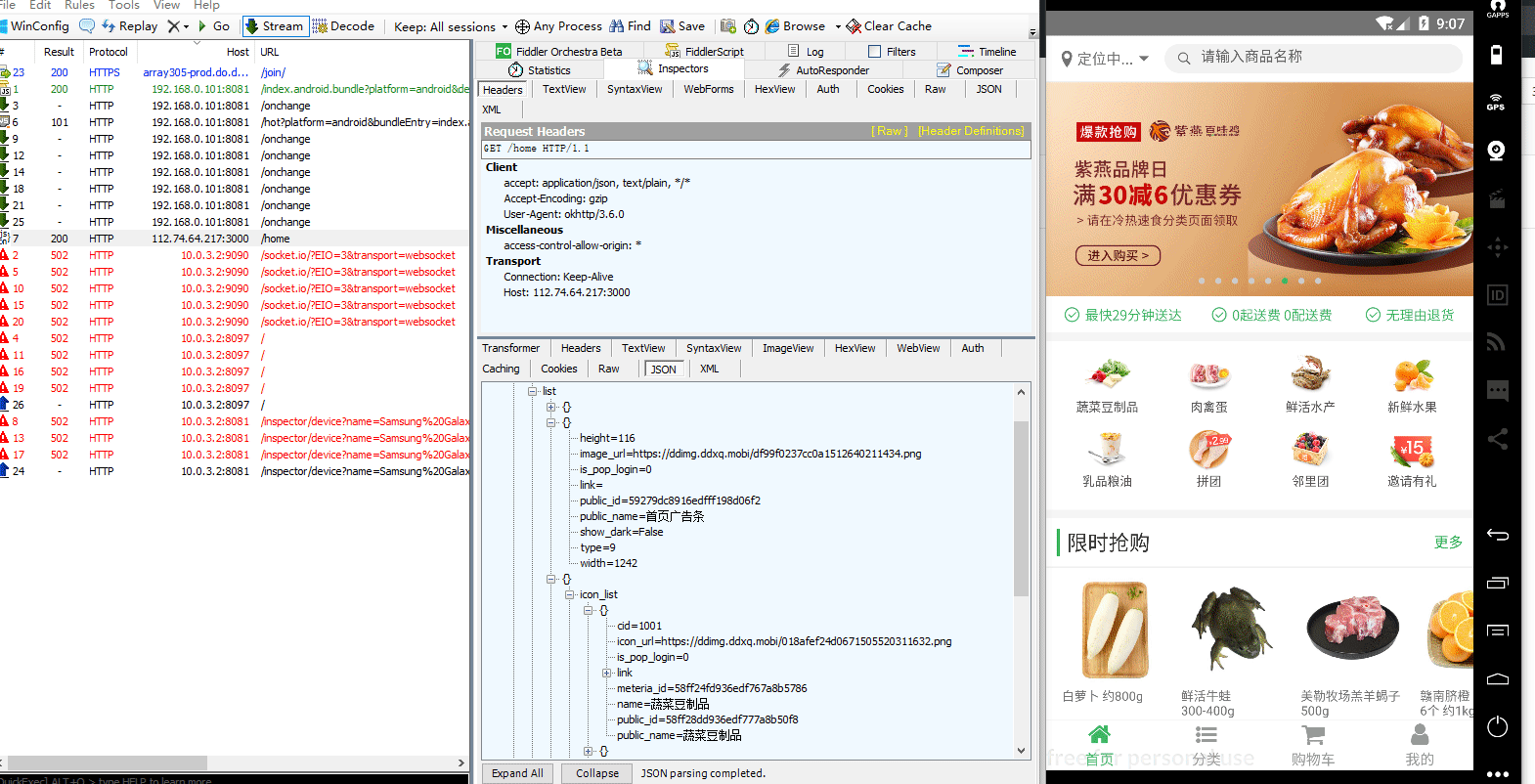This screenshot has height=784, width=1535.
Task: Open Any Process target picker
Action: click(558, 26)
